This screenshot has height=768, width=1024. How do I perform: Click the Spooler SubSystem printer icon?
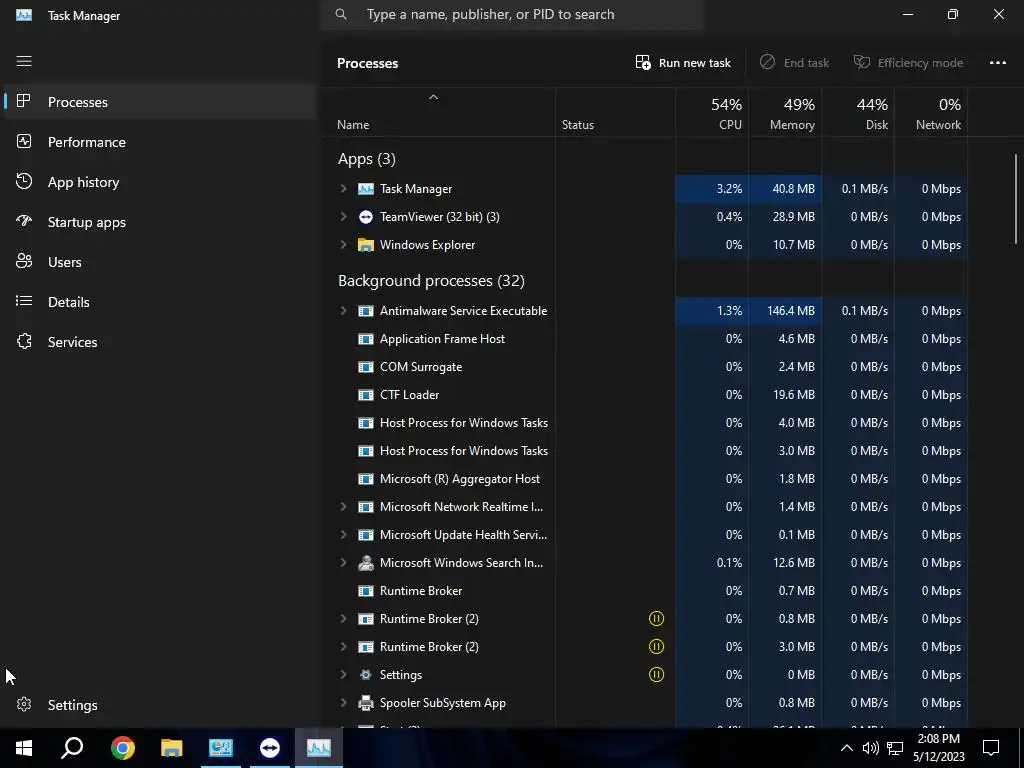coord(366,703)
